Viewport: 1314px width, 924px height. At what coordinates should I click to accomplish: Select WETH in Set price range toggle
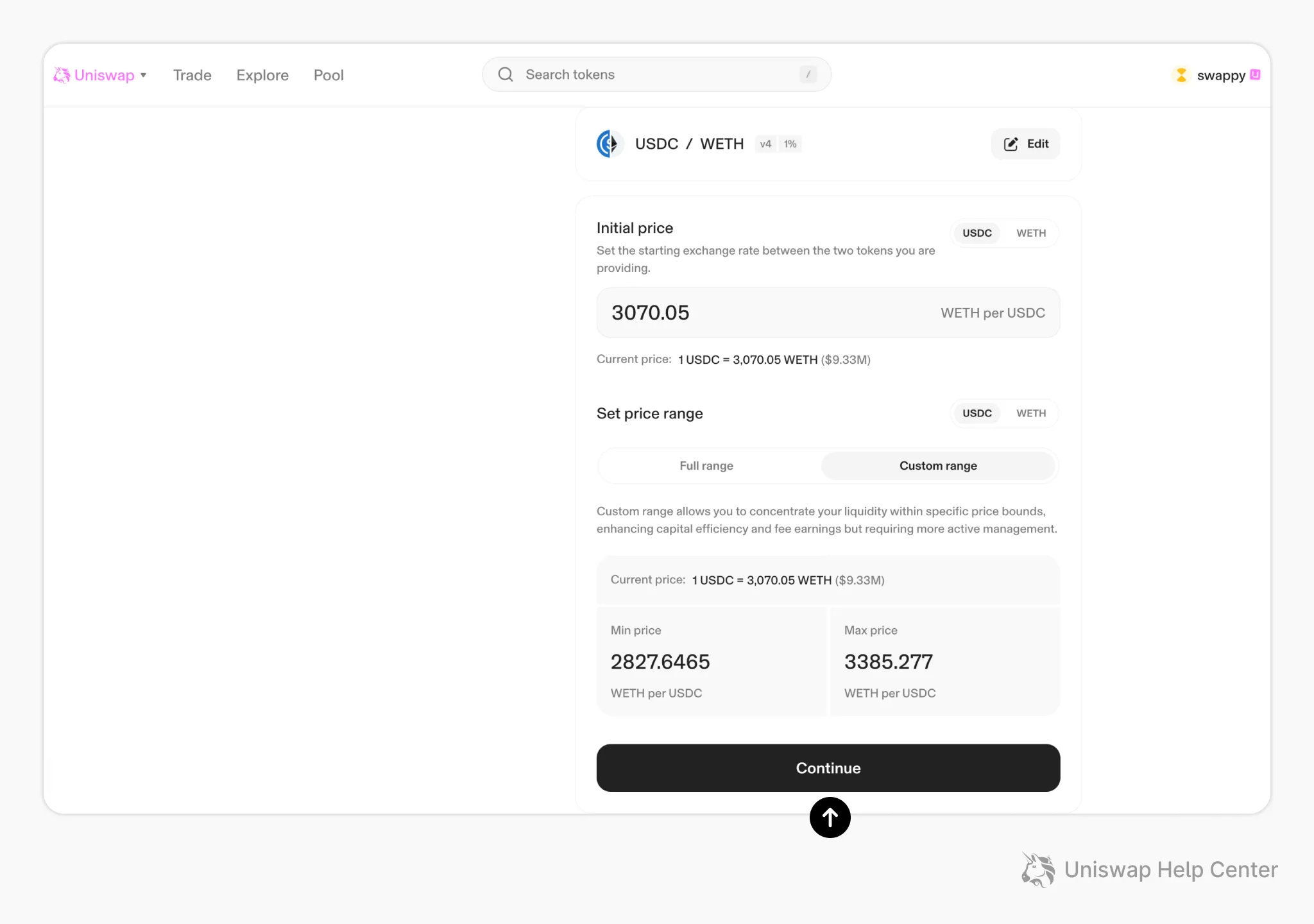click(1031, 413)
